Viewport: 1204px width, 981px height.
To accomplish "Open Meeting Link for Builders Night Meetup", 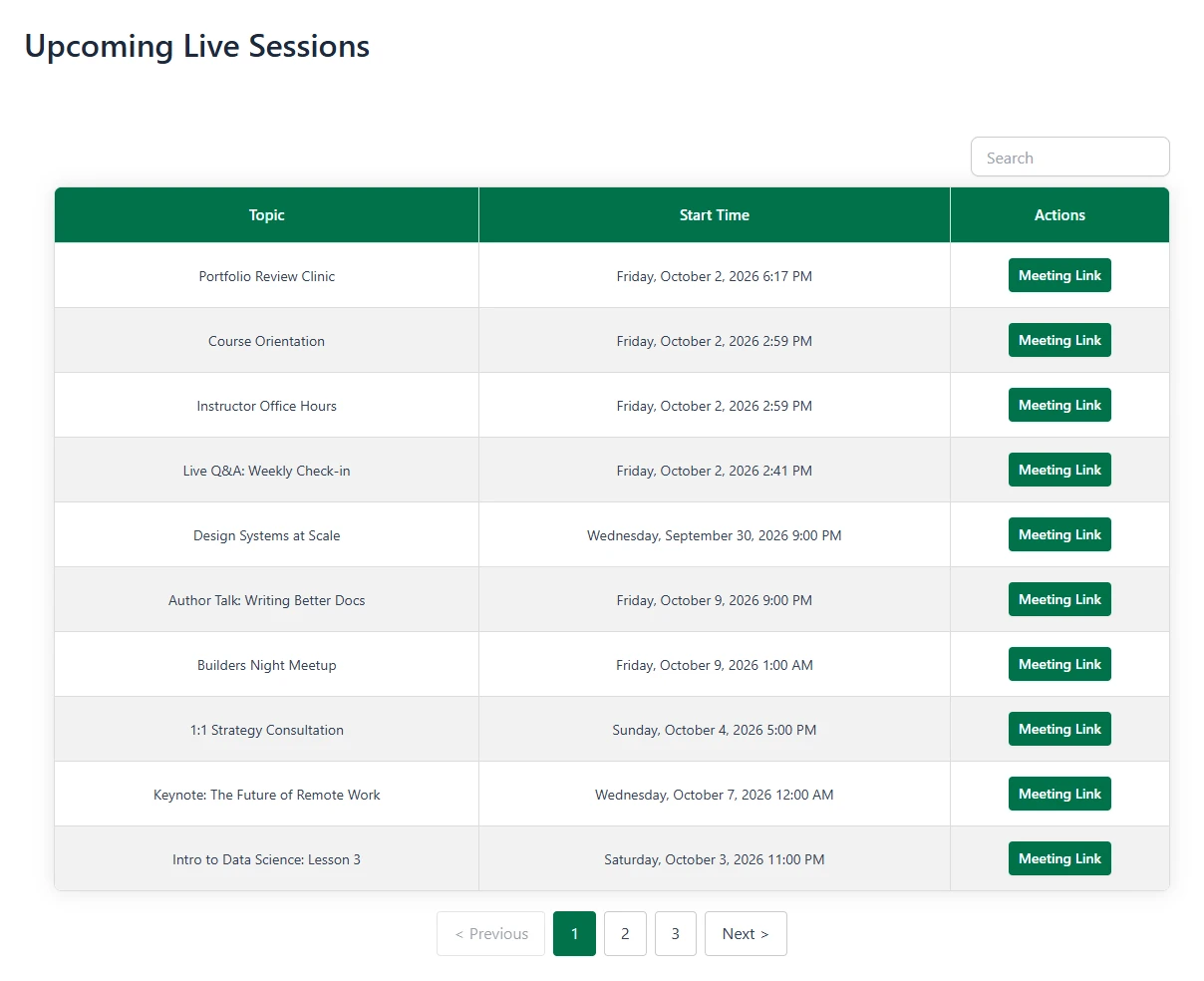I will pyautogui.click(x=1059, y=664).
